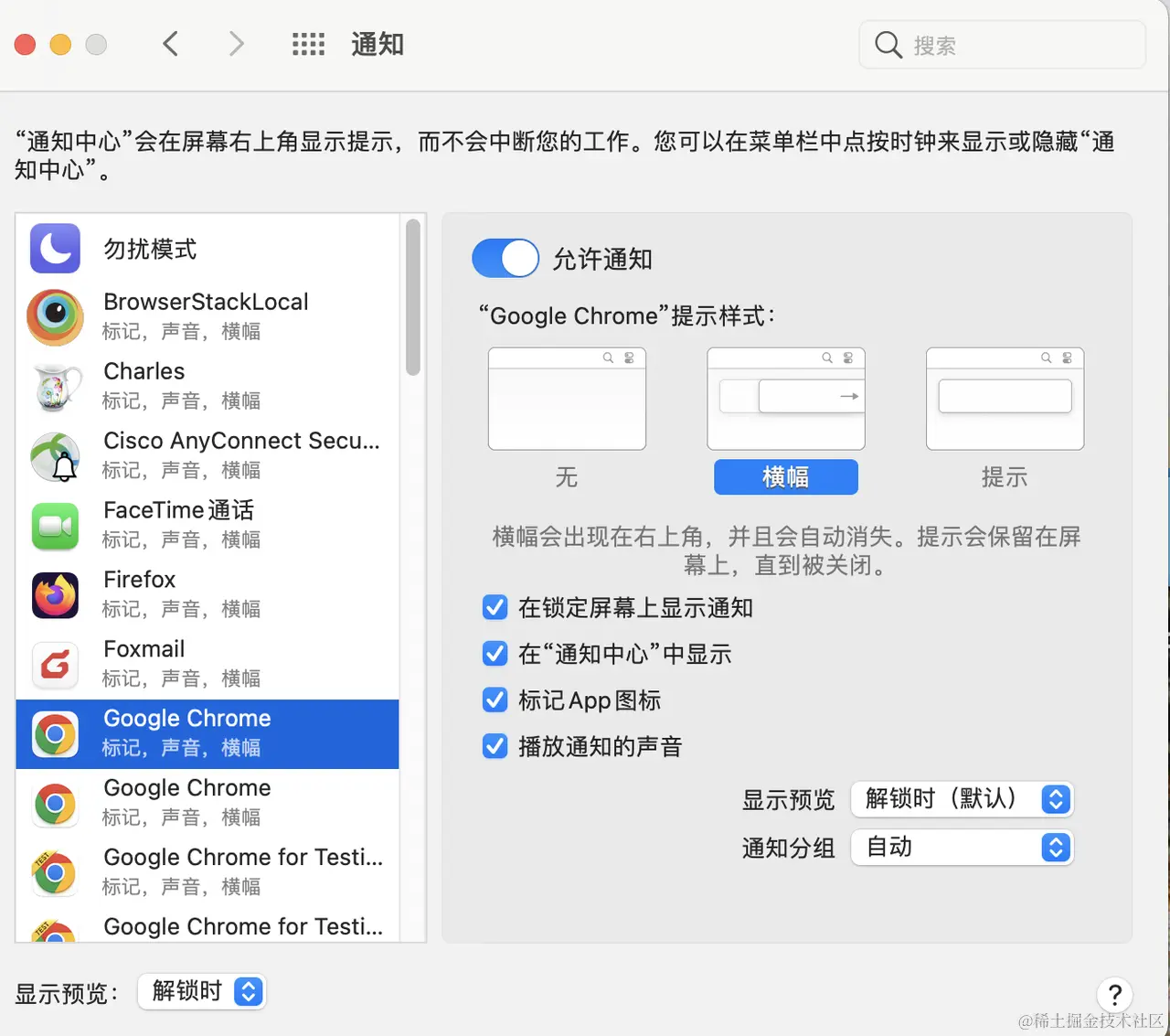
Task: Close the window with red button
Action: (x=26, y=44)
